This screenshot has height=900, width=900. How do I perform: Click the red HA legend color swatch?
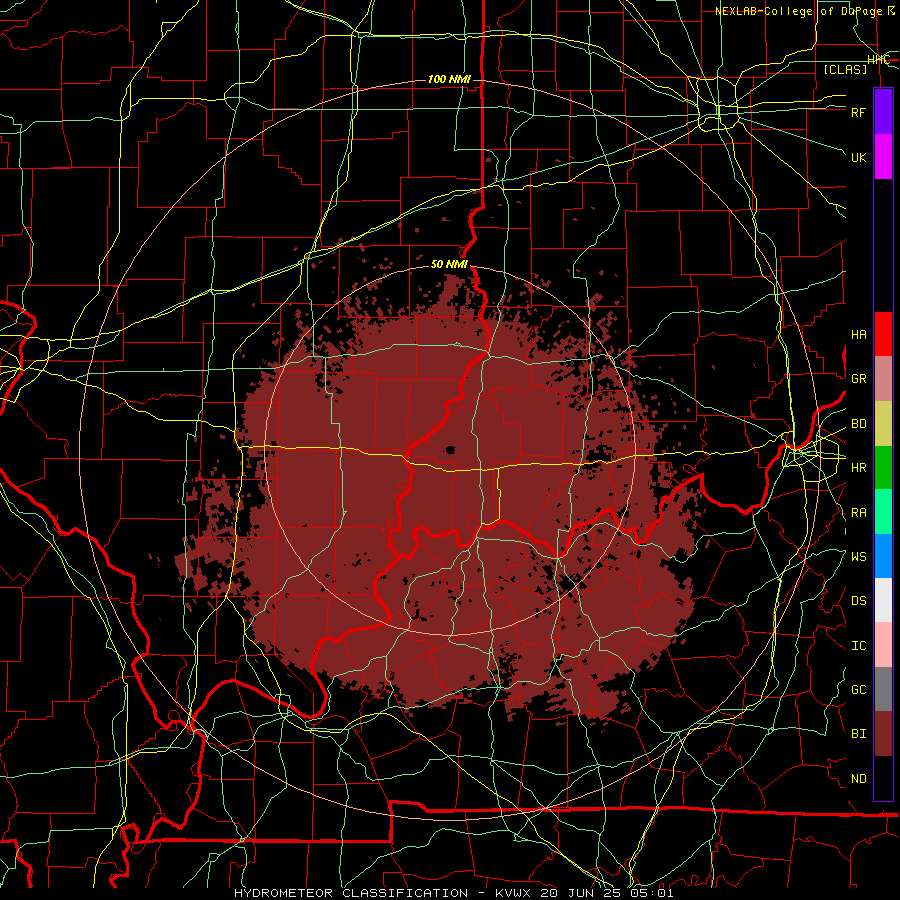click(x=883, y=334)
